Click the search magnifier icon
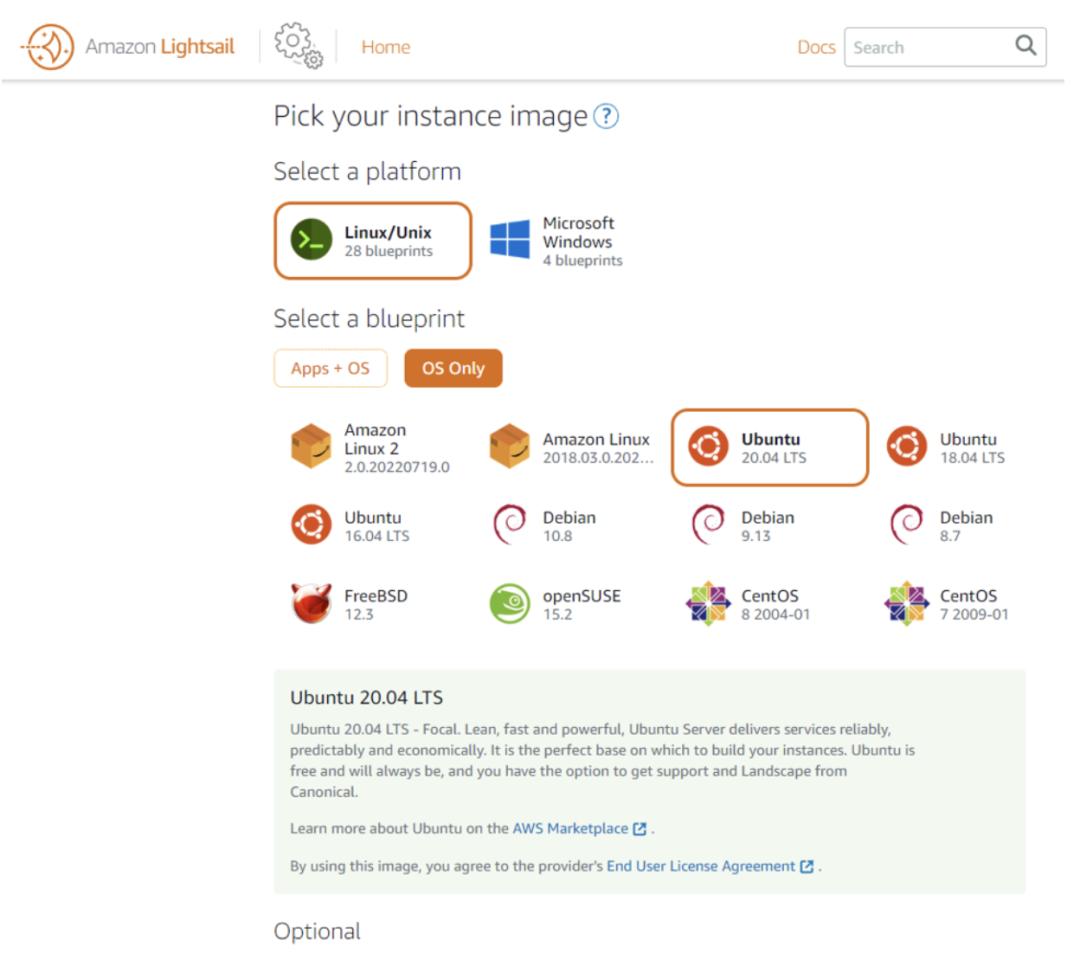Viewport: 1080px width, 959px height. [1025, 46]
